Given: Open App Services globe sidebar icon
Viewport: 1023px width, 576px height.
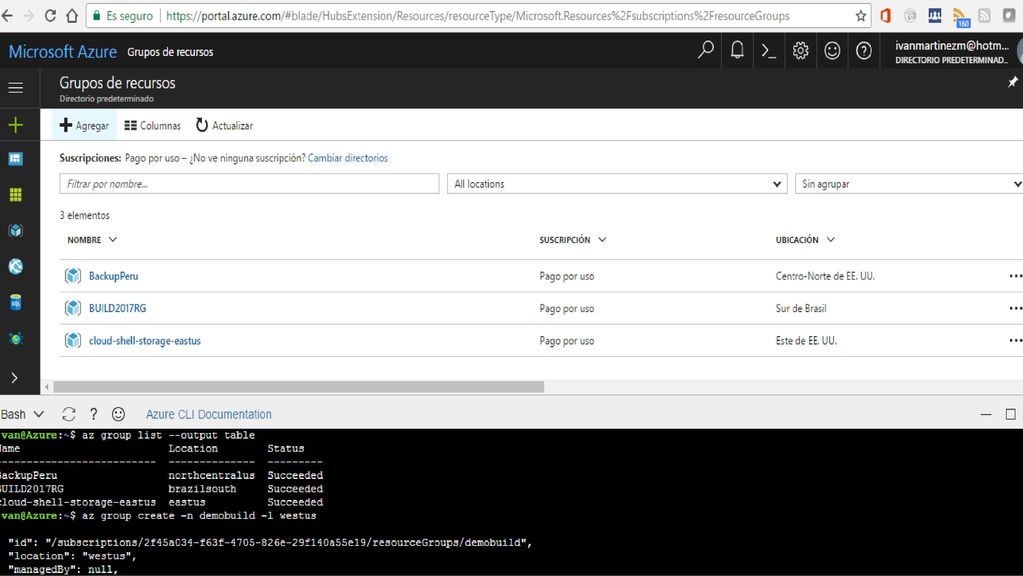Looking at the screenshot, I should coord(16,266).
